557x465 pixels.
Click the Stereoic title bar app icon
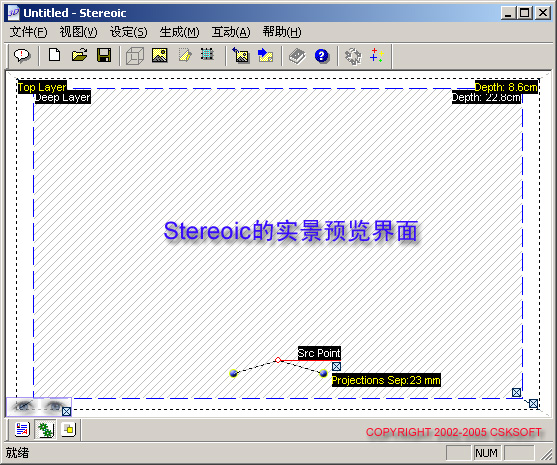pos(14,13)
